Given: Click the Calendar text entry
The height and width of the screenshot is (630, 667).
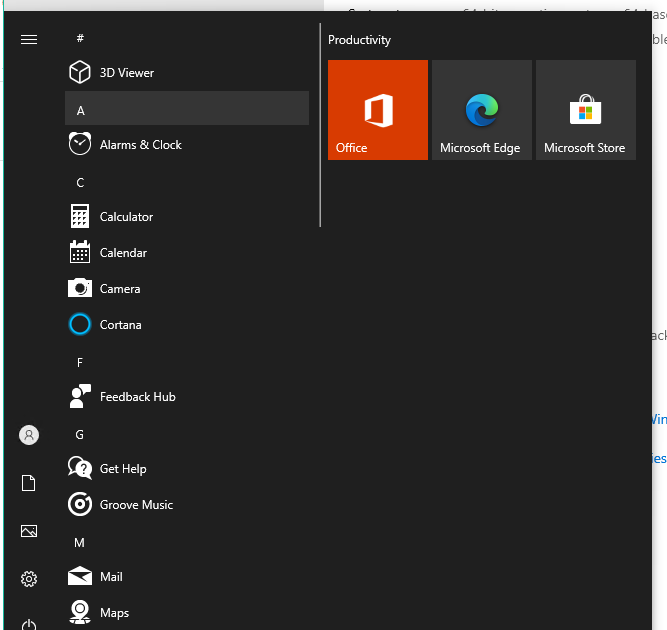Looking at the screenshot, I should tap(123, 253).
